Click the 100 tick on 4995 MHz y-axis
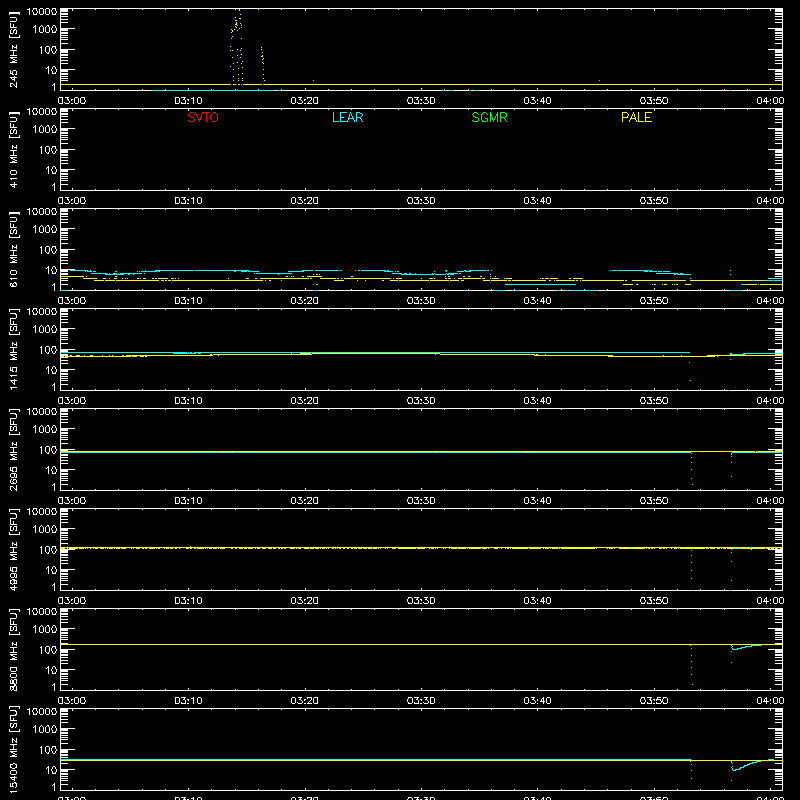Screen dimensions: 800x800 pos(48,550)
